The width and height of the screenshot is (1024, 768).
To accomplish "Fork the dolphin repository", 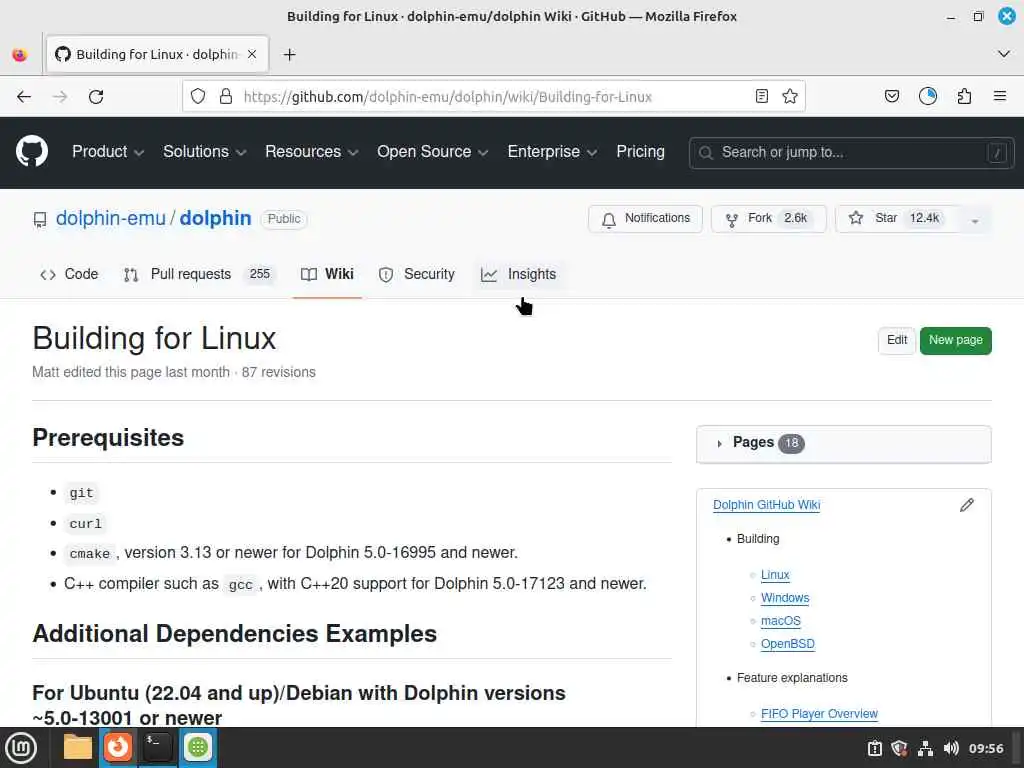I will pos(769,219).
